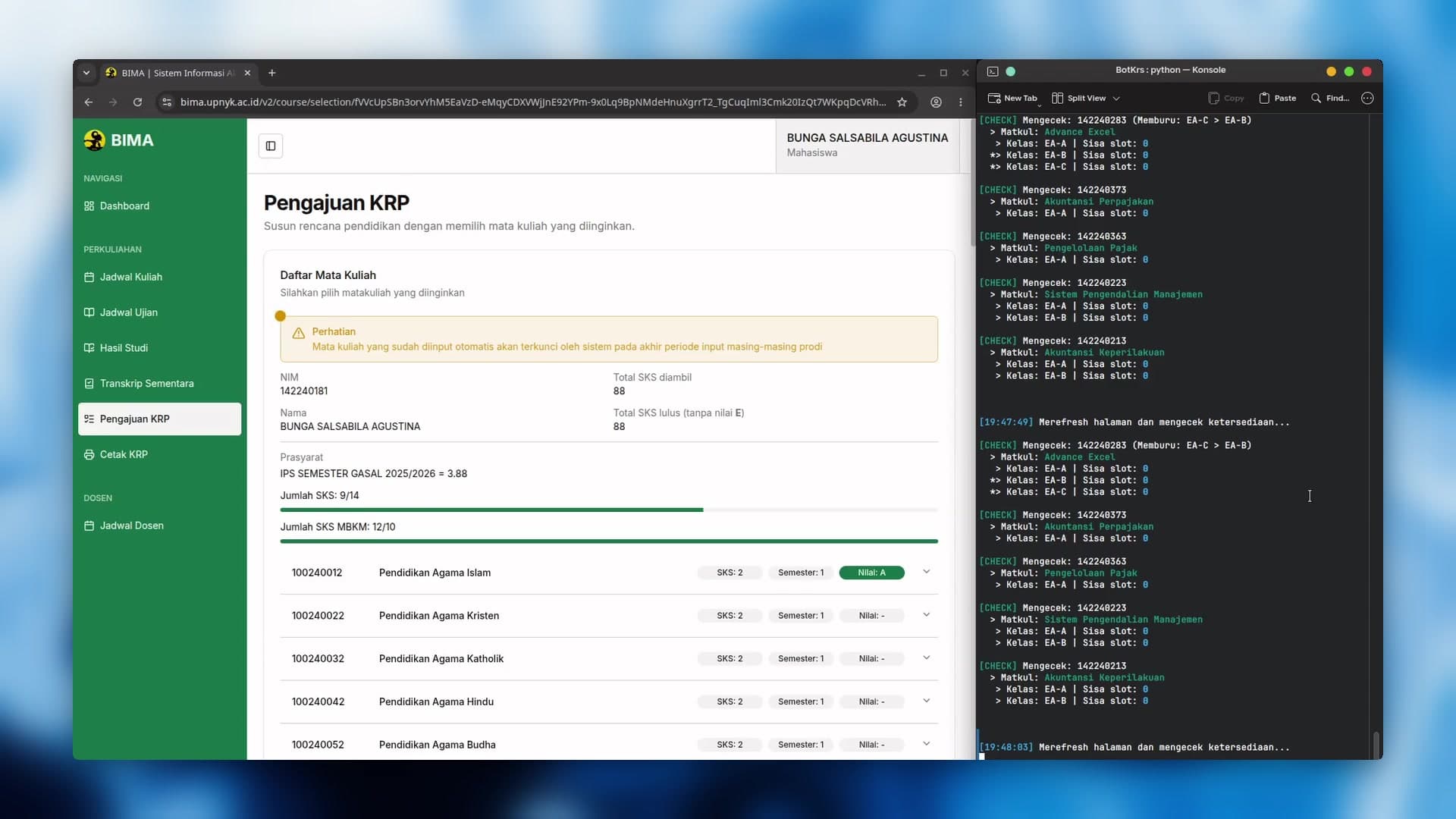The image size is (1456, 819).
Task: Open Jadwal Dosen page
Action: coord(159,526)
